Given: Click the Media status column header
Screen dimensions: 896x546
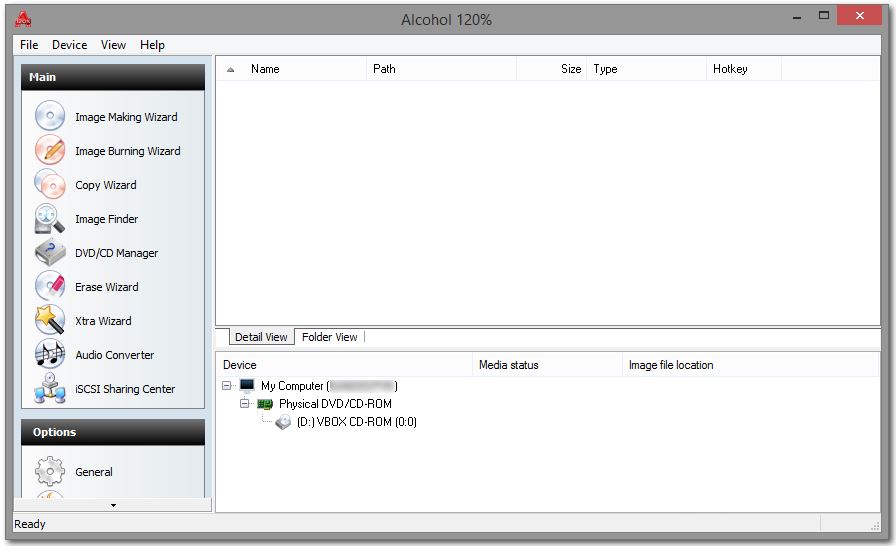Looking at the screenshot, I should point(547,365).
